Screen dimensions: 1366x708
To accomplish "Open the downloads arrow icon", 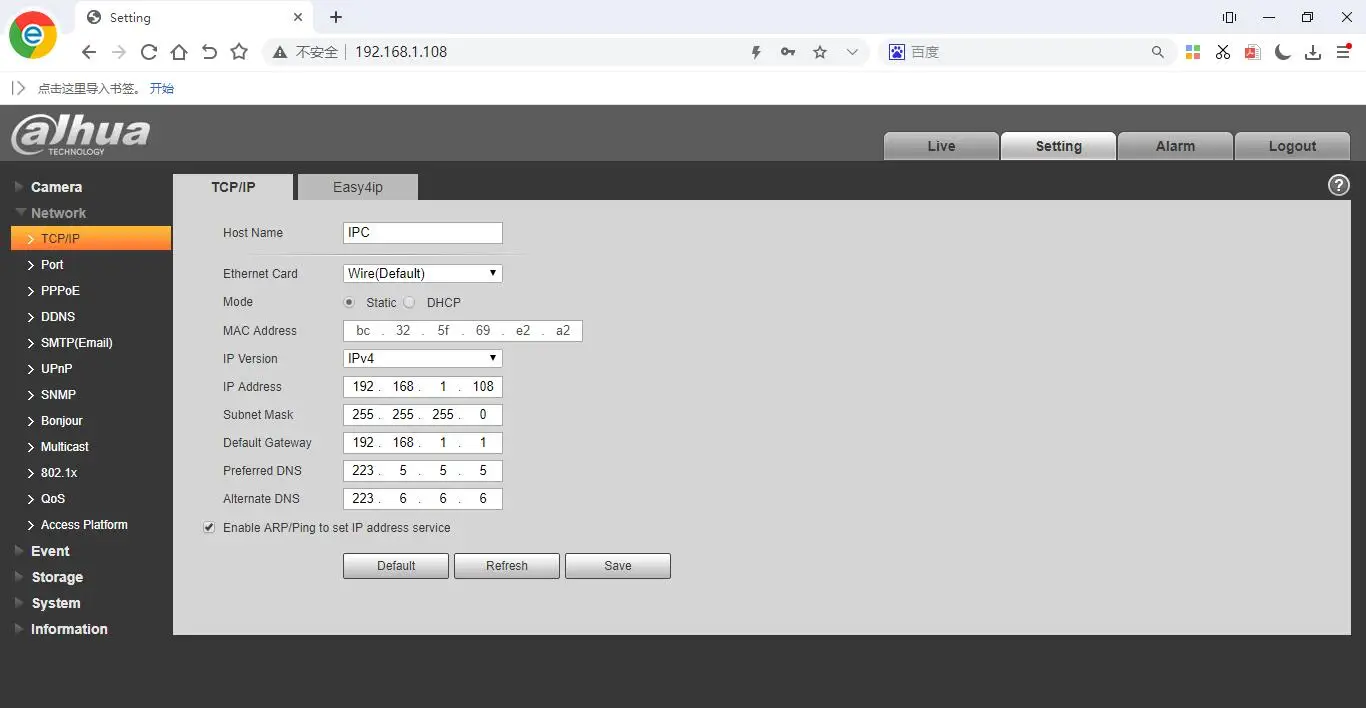I will [x=1313, y=52].
